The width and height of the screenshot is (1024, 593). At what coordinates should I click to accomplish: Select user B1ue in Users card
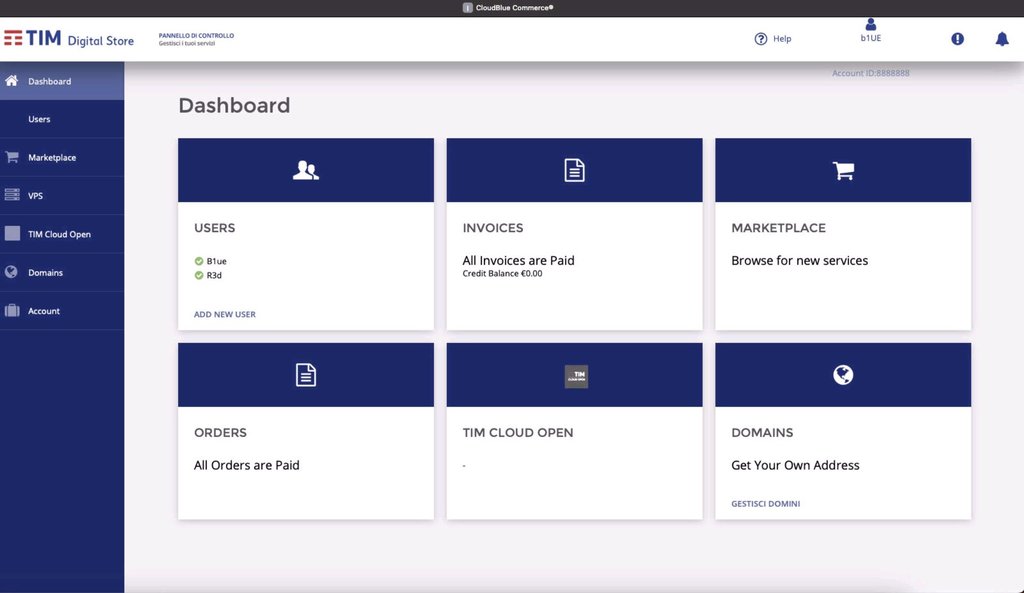point(216,261)
